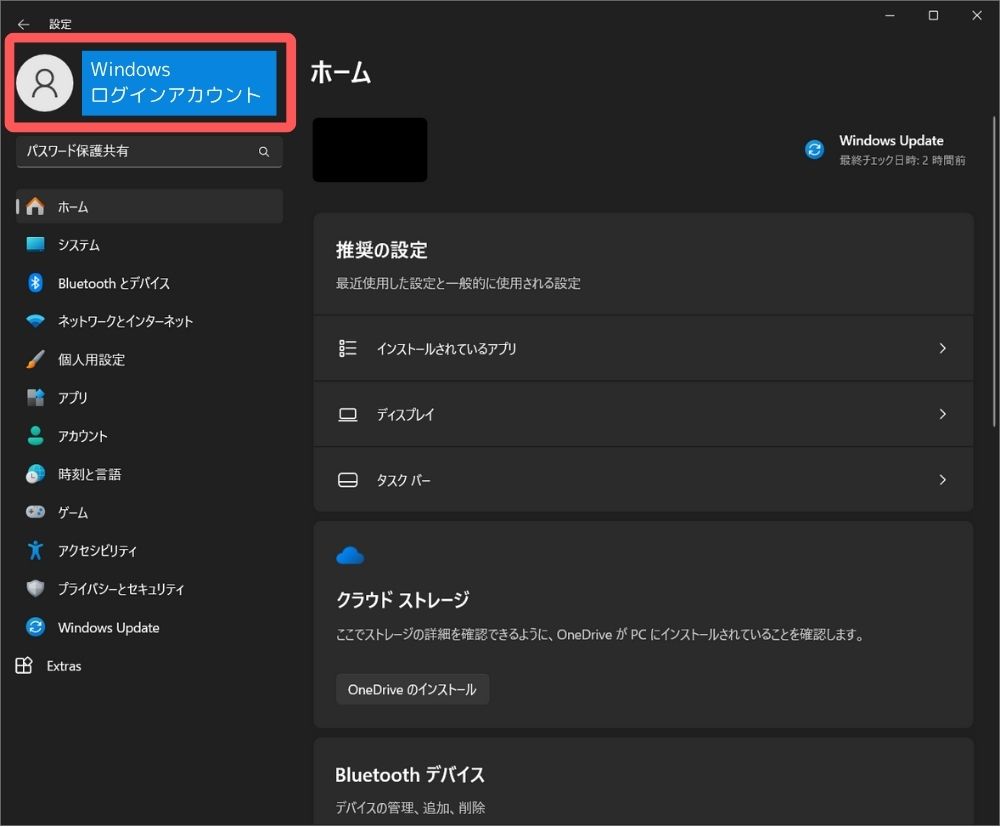Click the installed apps list icon
Viewport: 1000px width, 827px height.
click(x=348, y=349)
